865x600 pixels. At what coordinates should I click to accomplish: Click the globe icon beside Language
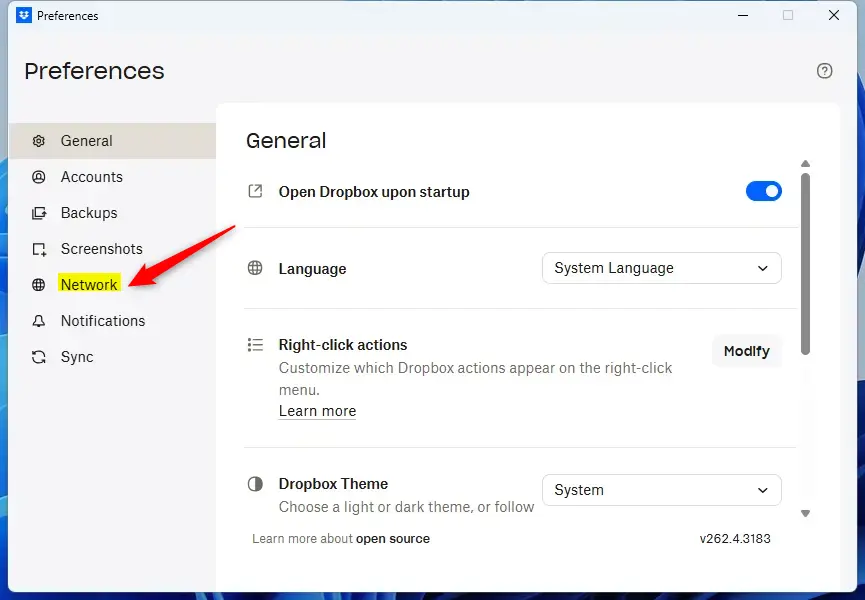click(255, 268)
